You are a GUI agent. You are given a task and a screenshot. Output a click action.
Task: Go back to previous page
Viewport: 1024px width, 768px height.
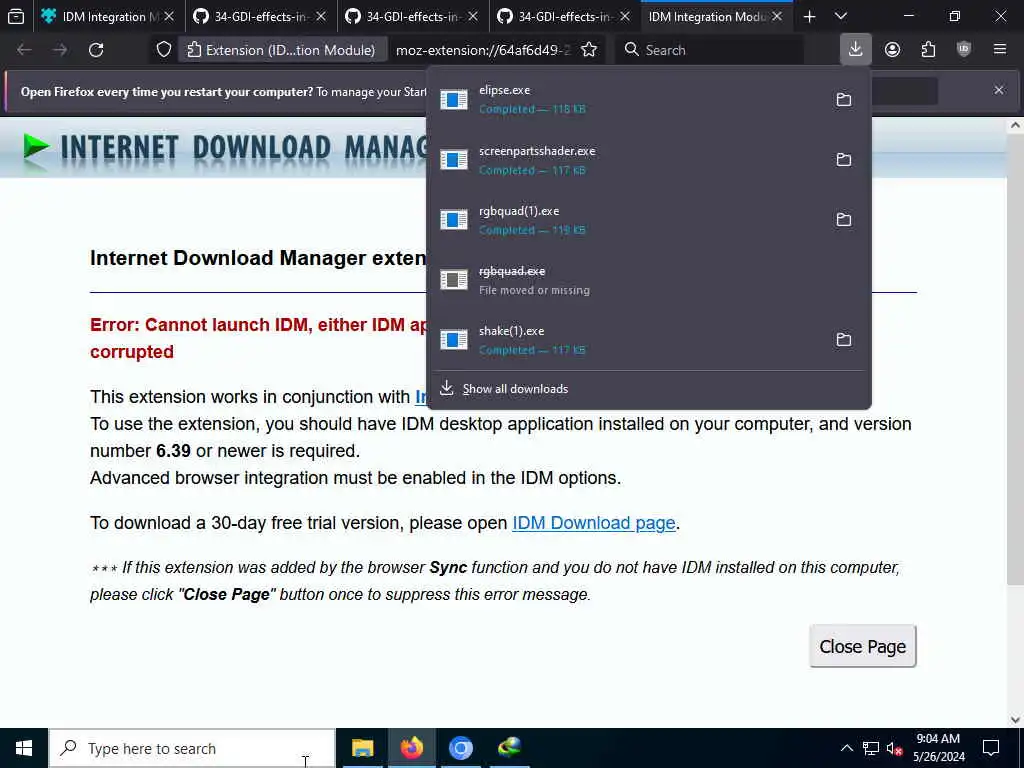point(24,50)
